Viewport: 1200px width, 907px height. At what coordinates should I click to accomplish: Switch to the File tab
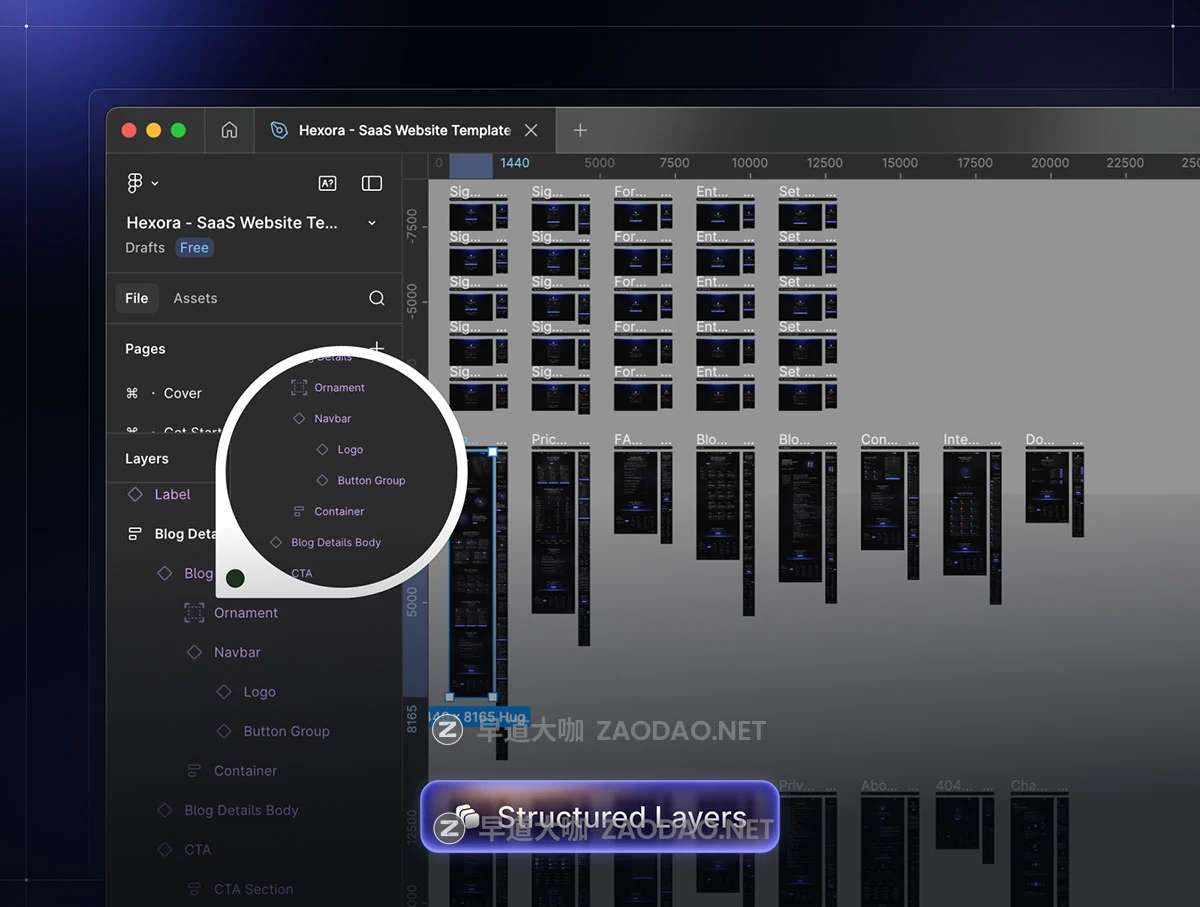click(x=137, y=298)
